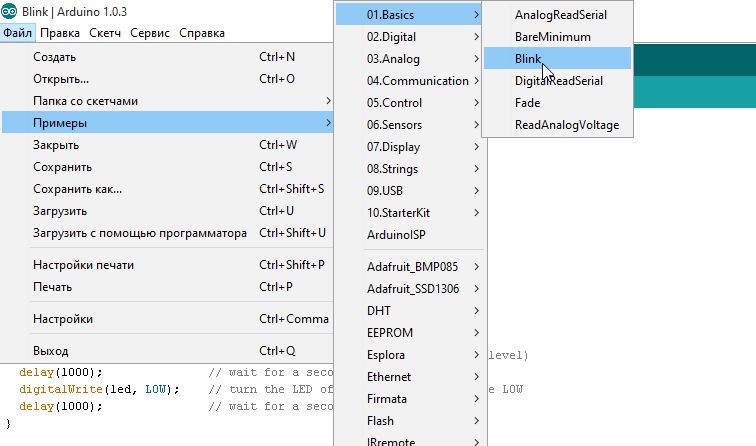Select the Blink example

pyautogui.click(x=557, y=59)
